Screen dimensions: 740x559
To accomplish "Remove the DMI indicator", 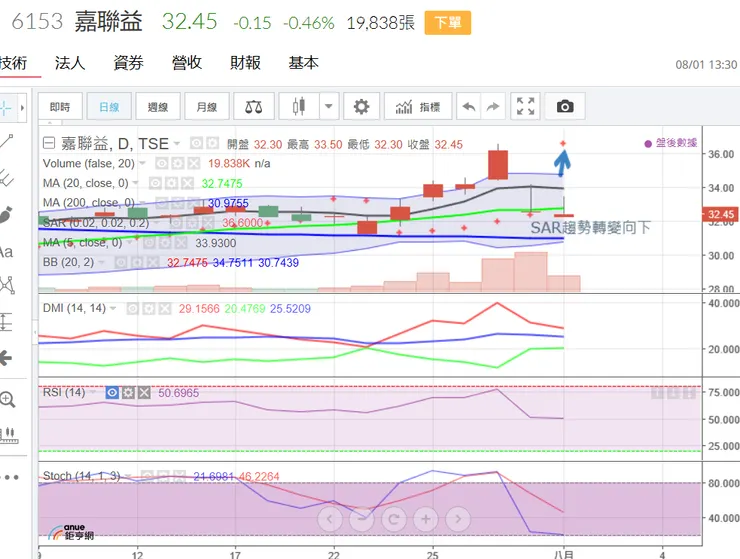I will point(165,309).
